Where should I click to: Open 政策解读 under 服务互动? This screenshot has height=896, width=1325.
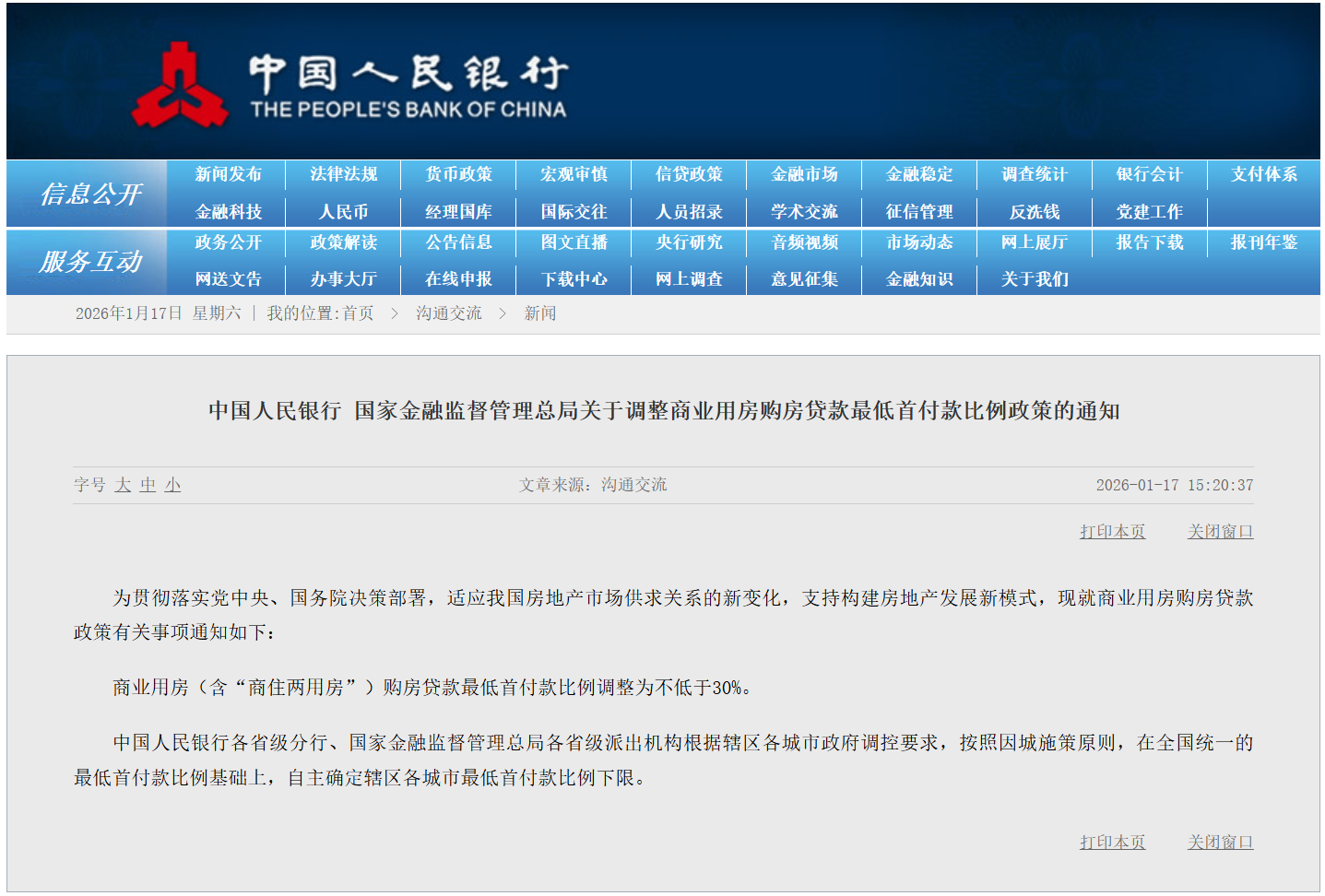coord(343,242)
